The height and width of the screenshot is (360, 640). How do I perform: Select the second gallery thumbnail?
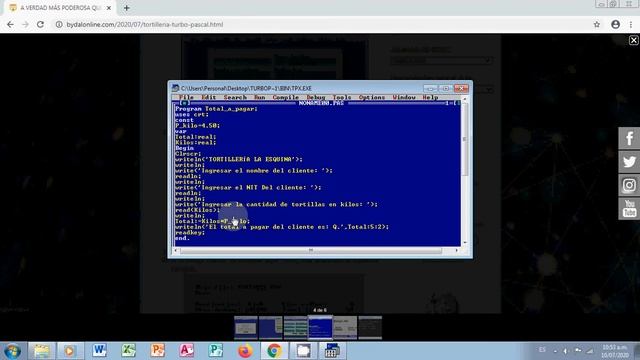[x=271, y=327]
